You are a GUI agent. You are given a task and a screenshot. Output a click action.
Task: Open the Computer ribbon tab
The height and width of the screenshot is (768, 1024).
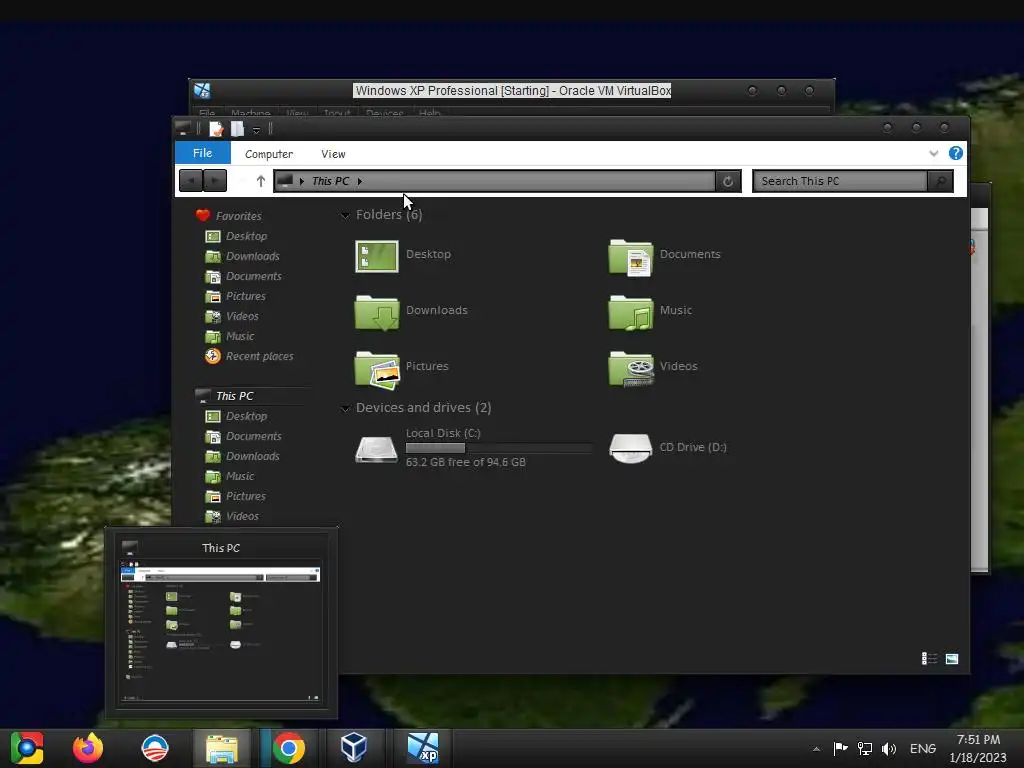[x=268, y=154]
